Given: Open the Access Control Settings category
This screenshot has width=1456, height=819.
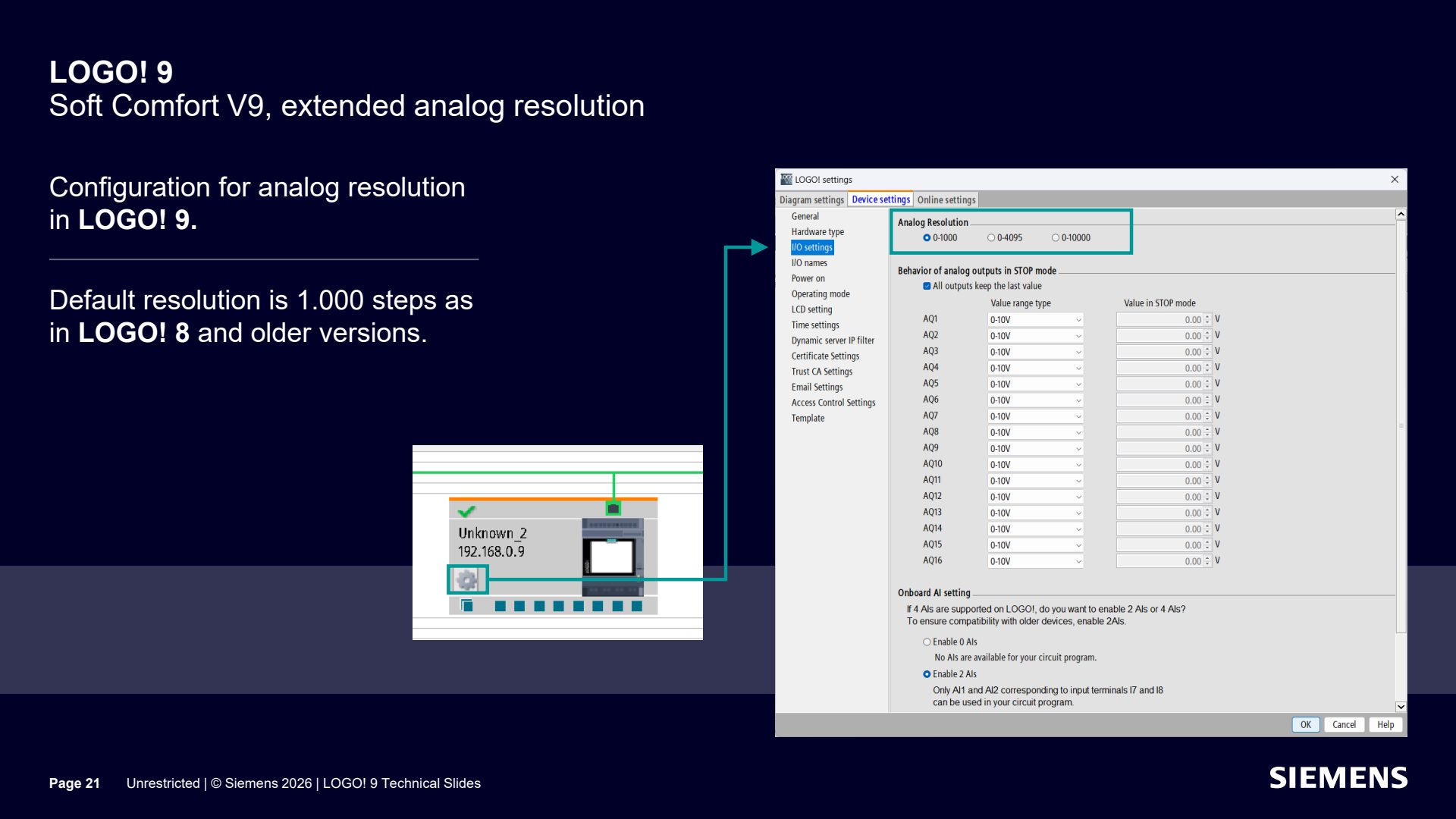Looking at the screenshot, I should click(833, 403).
